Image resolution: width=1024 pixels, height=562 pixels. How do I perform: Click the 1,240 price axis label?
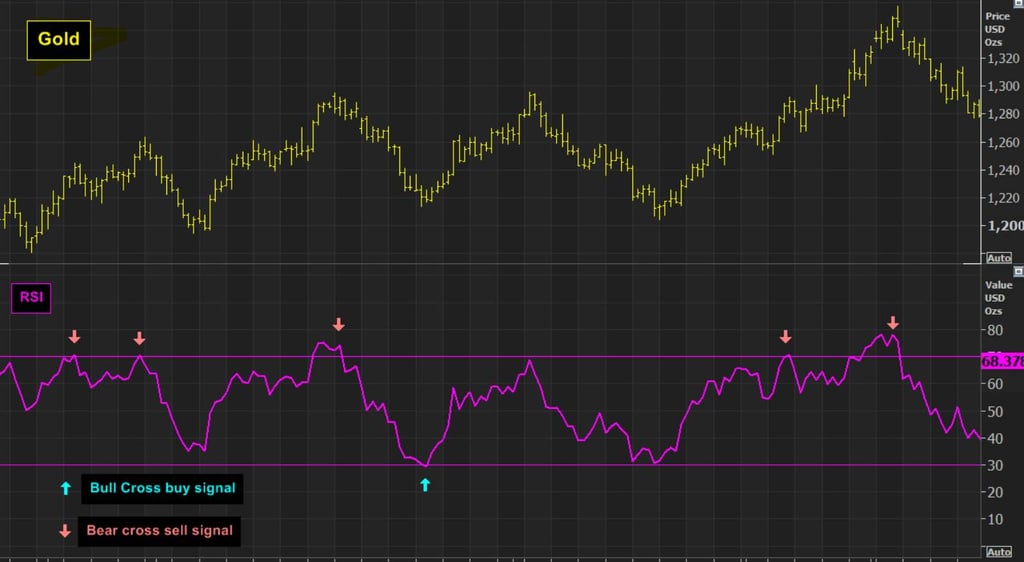[x=1003, y=170]
